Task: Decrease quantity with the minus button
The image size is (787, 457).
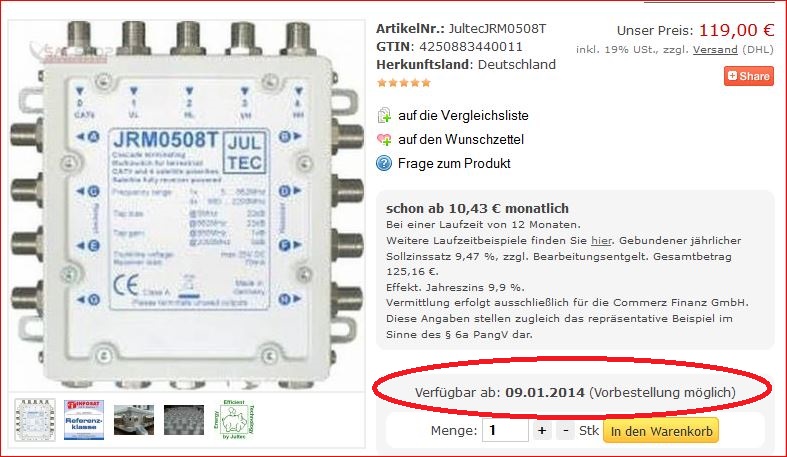Action: (x=566, y=430)
